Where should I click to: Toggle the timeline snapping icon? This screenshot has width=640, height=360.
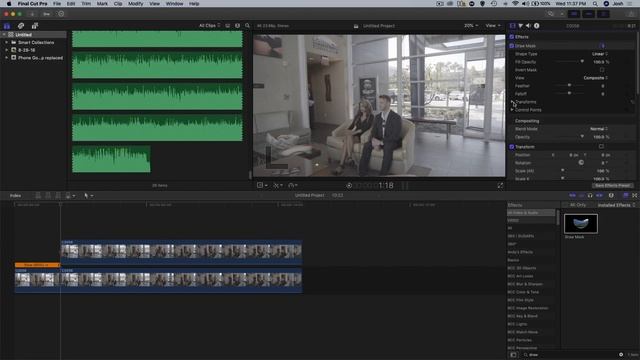pos(599,196)
